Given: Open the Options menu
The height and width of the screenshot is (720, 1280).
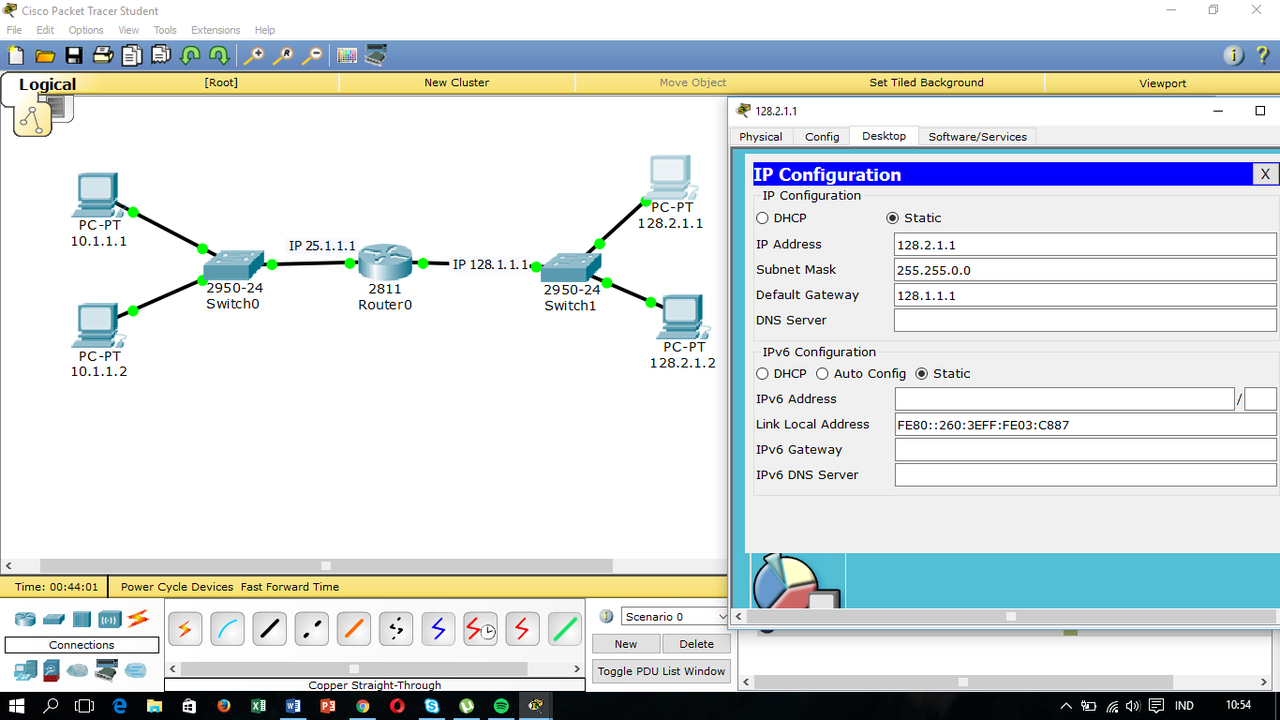Looking at the screenshot, I should point(86,30).
